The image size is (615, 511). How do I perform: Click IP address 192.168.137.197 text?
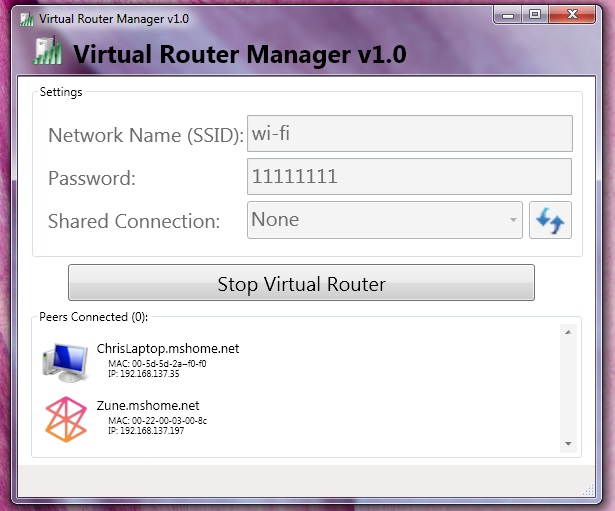tap(146, 430)
